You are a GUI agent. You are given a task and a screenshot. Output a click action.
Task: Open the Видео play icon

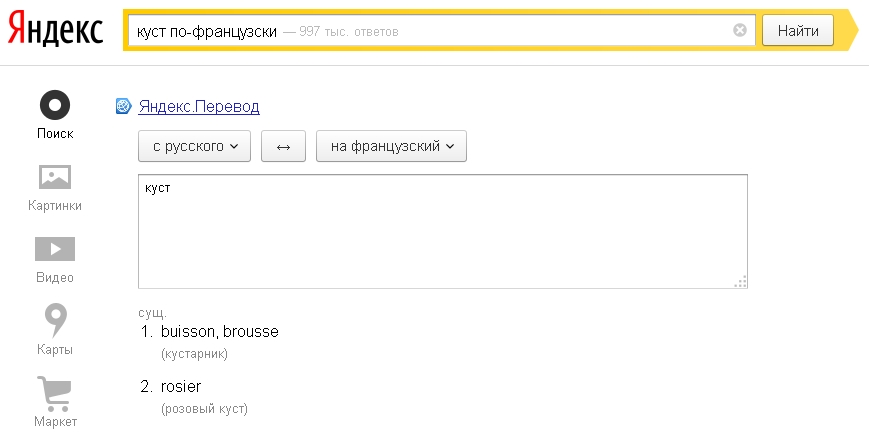pos(55,249)
